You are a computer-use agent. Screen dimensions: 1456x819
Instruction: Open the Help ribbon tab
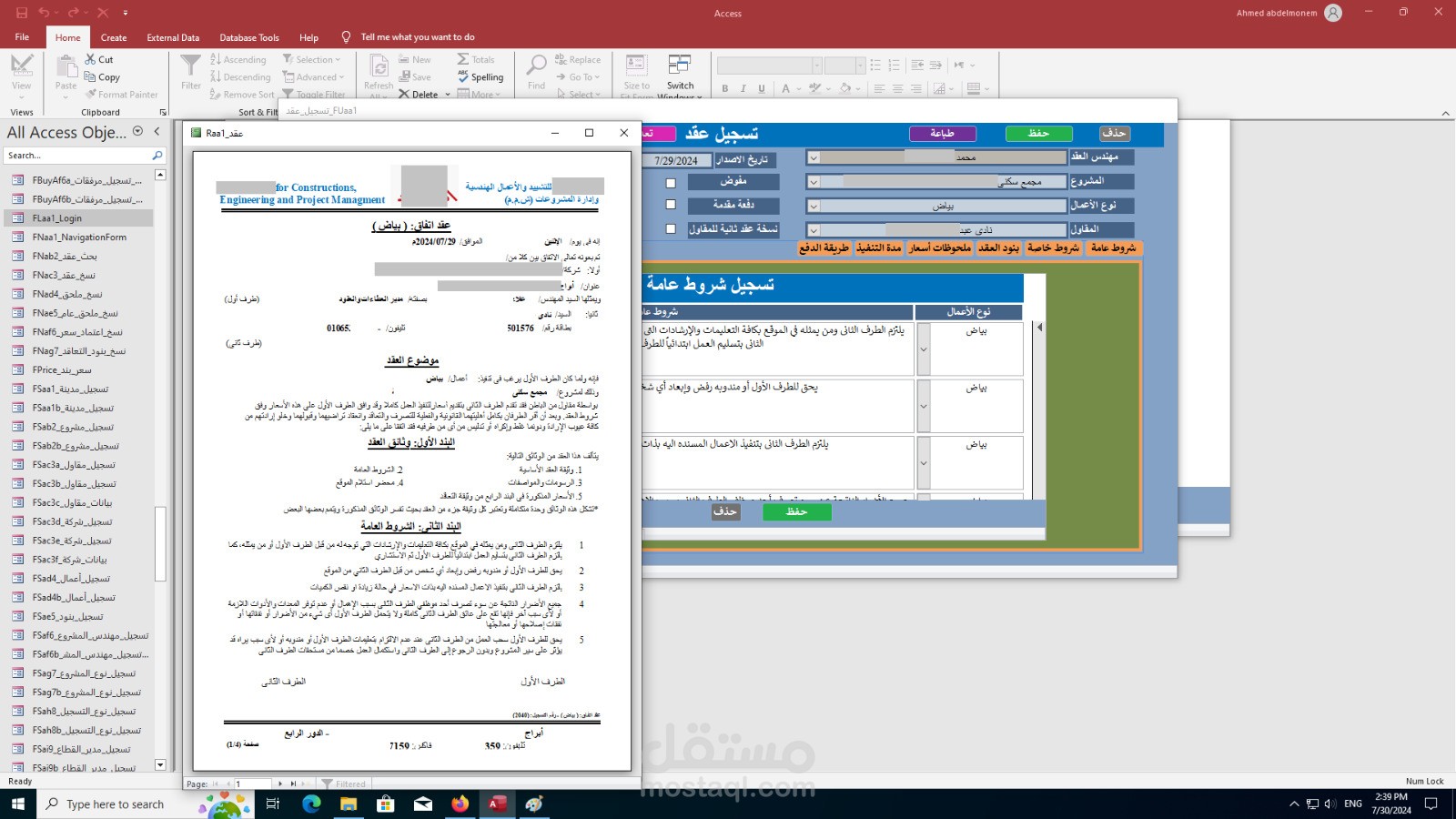pyautogui.click(x=309, y=37)
